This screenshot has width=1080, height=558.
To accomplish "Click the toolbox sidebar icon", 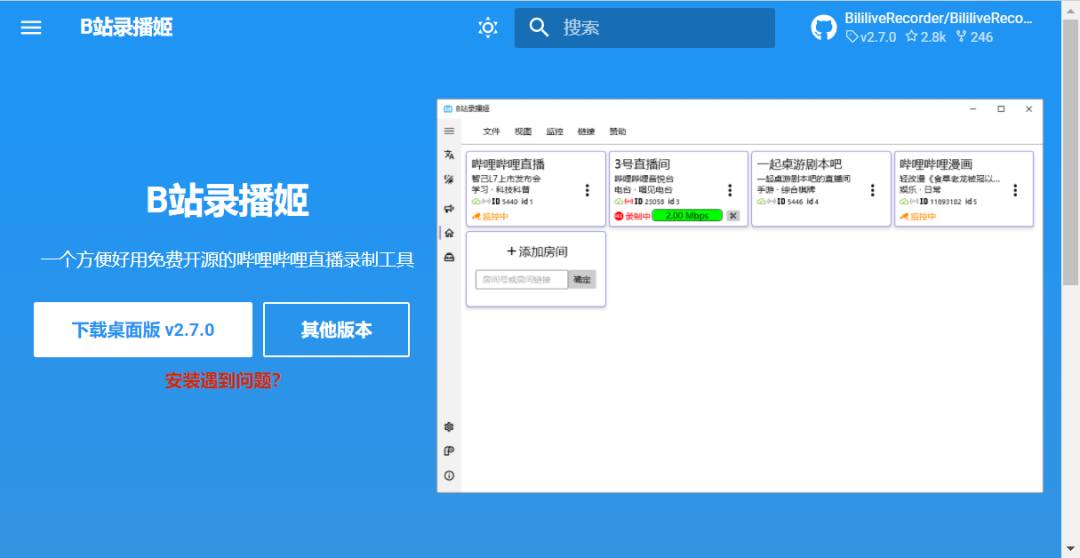I will click(449, 257).
